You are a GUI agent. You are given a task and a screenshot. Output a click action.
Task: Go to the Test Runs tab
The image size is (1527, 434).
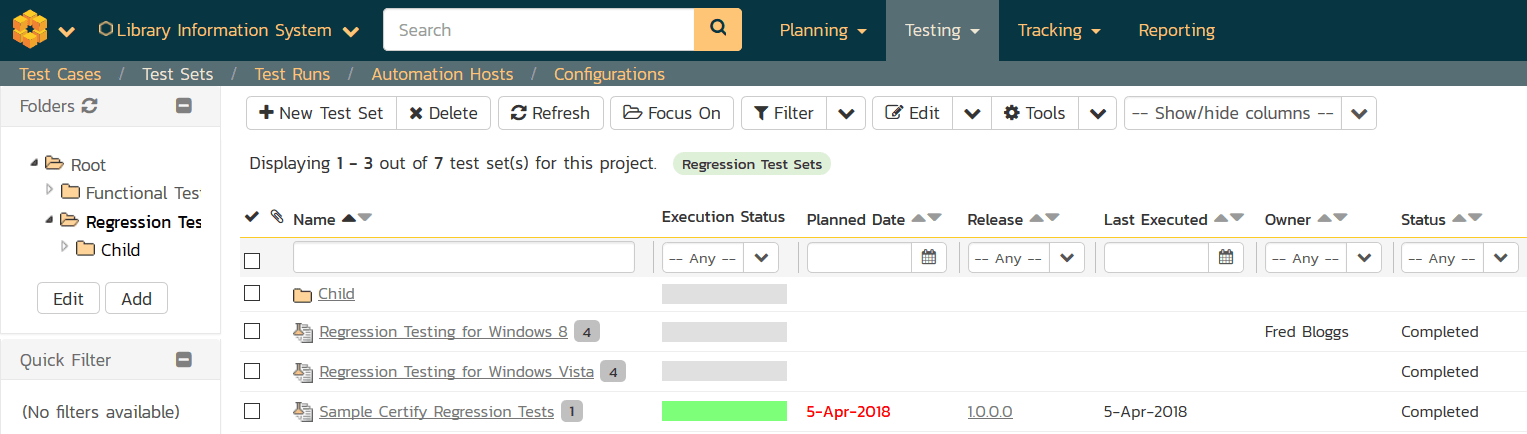pyautogui.click(x=292, y=74)
